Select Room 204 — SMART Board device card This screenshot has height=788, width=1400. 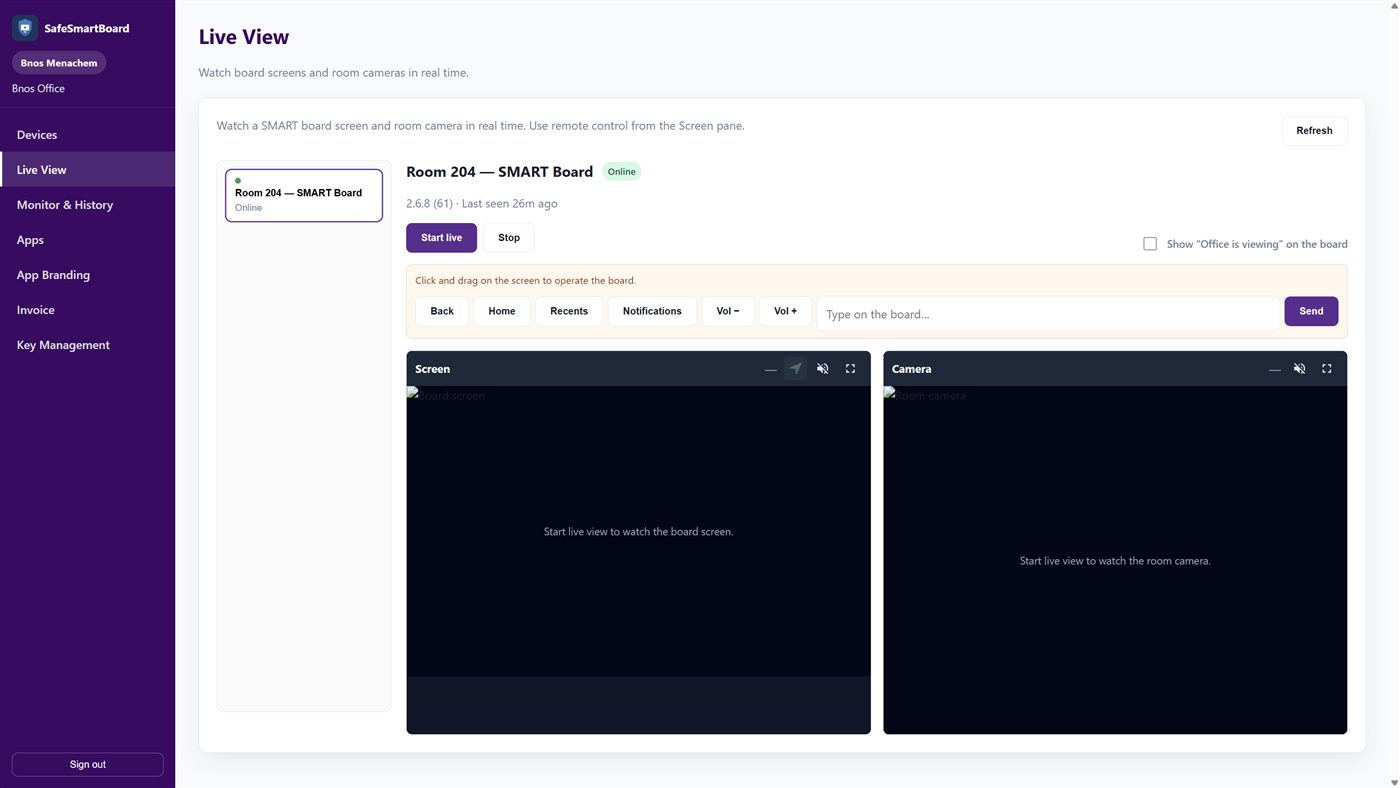[x=304, y=195]
